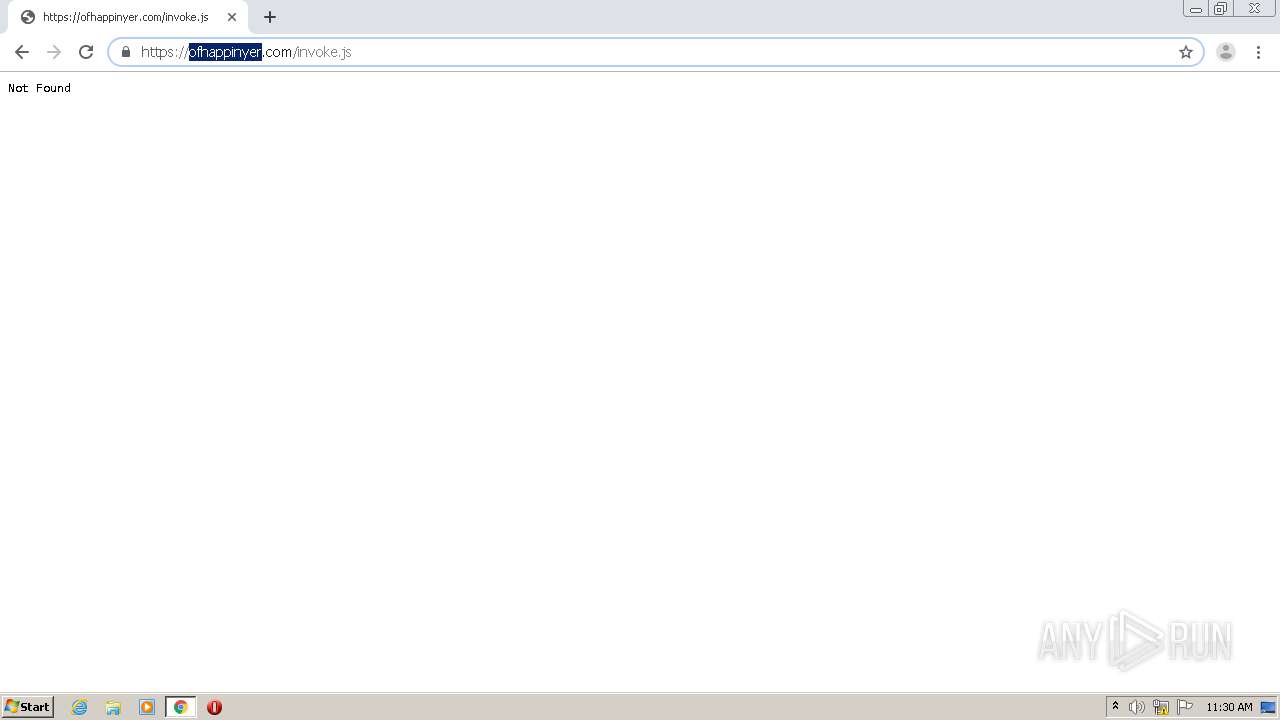View site info via lock icon
This screenshot has height=720, width=1280.
126,52
